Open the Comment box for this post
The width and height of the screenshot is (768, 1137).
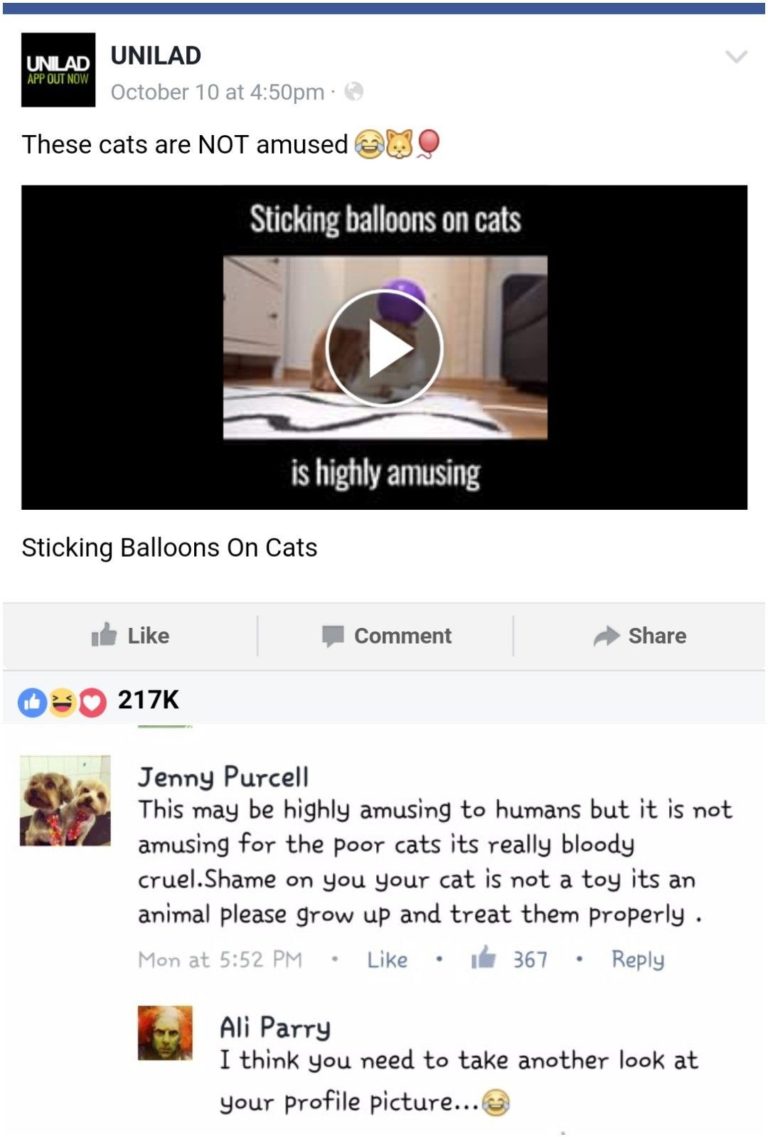pyautogui.click(x=386, y=636)
